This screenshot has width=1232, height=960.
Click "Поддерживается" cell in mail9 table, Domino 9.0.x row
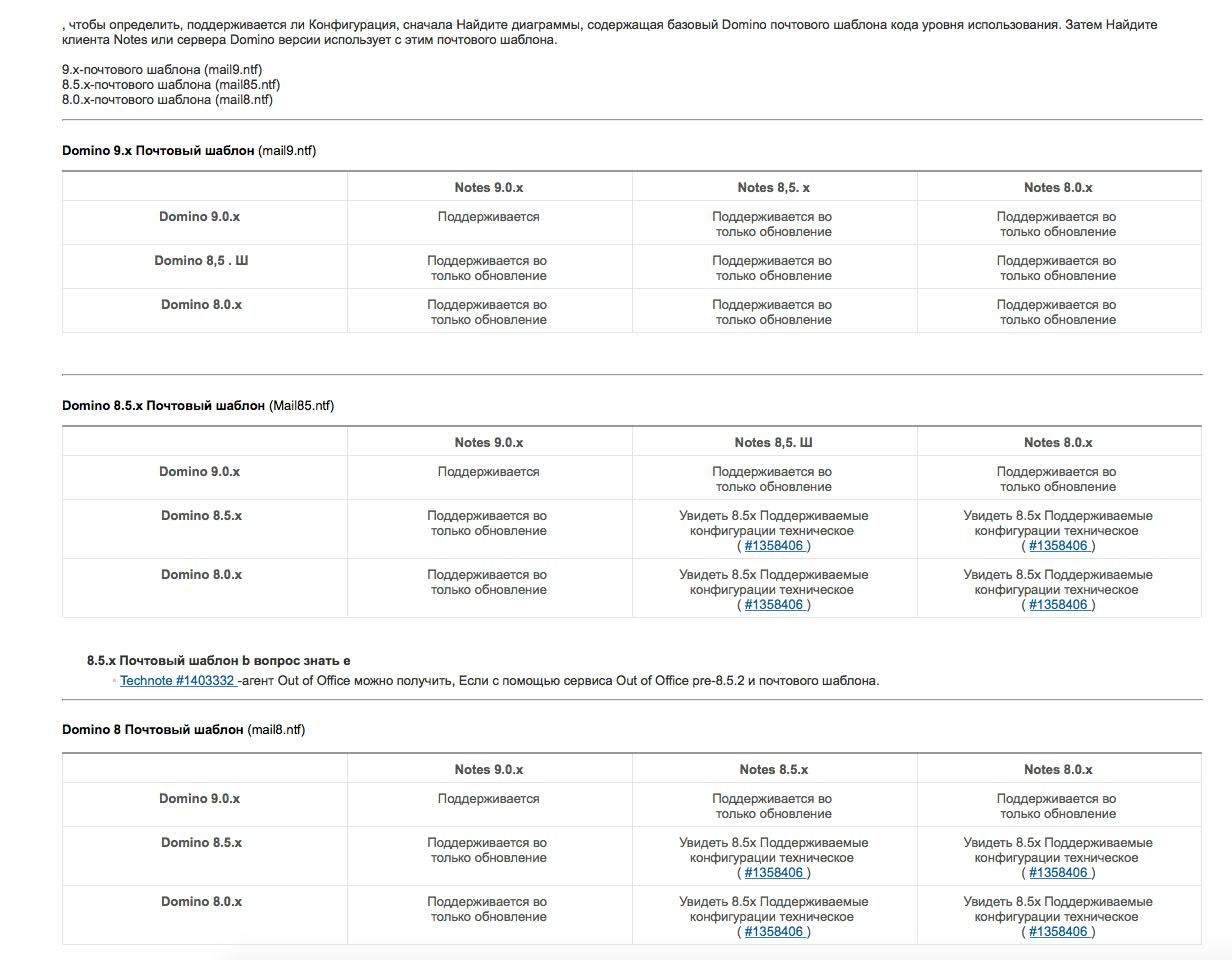pyautogui.click(x=489, y=217)
